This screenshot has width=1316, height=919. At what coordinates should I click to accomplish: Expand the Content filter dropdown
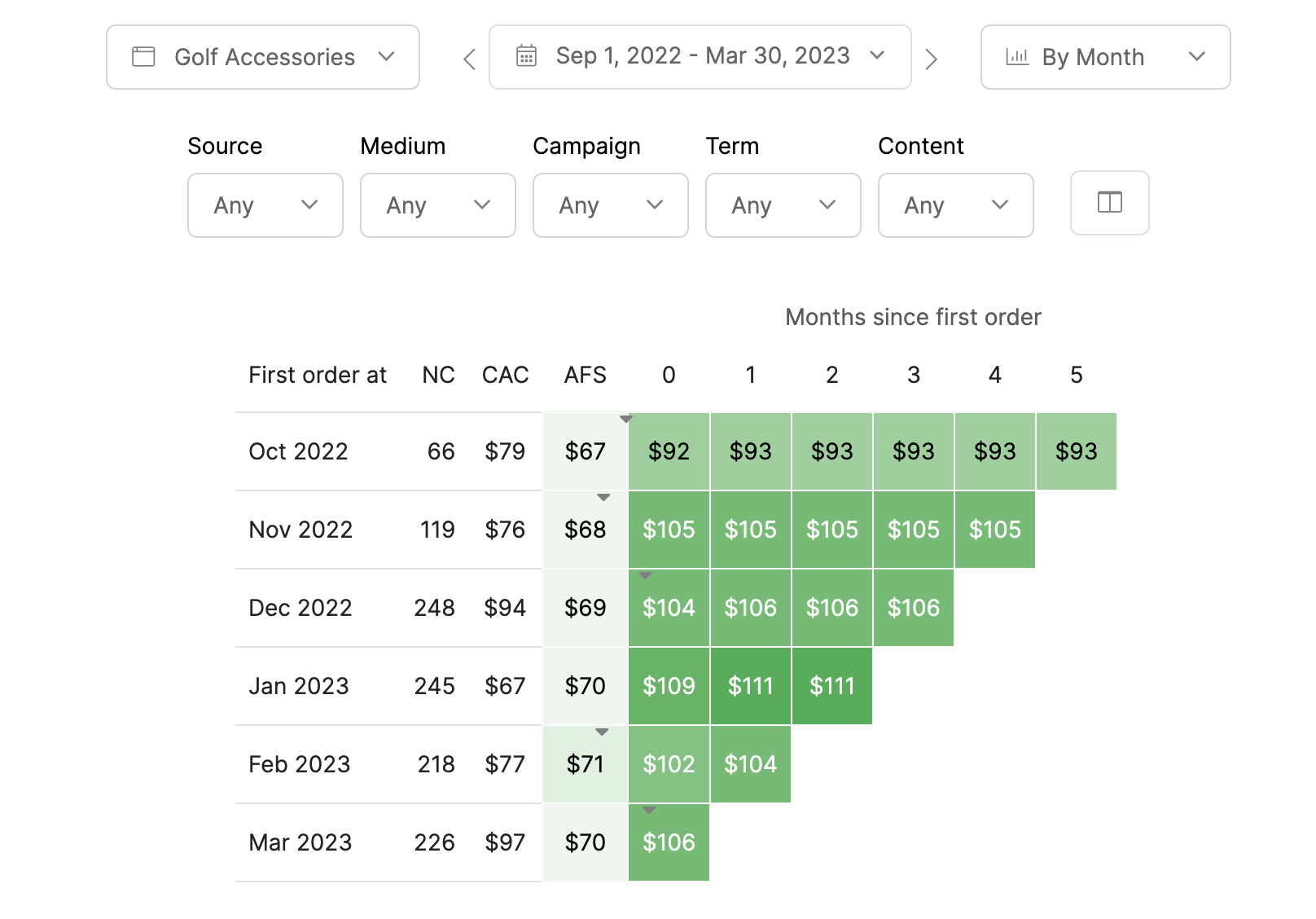click(956, 205)
